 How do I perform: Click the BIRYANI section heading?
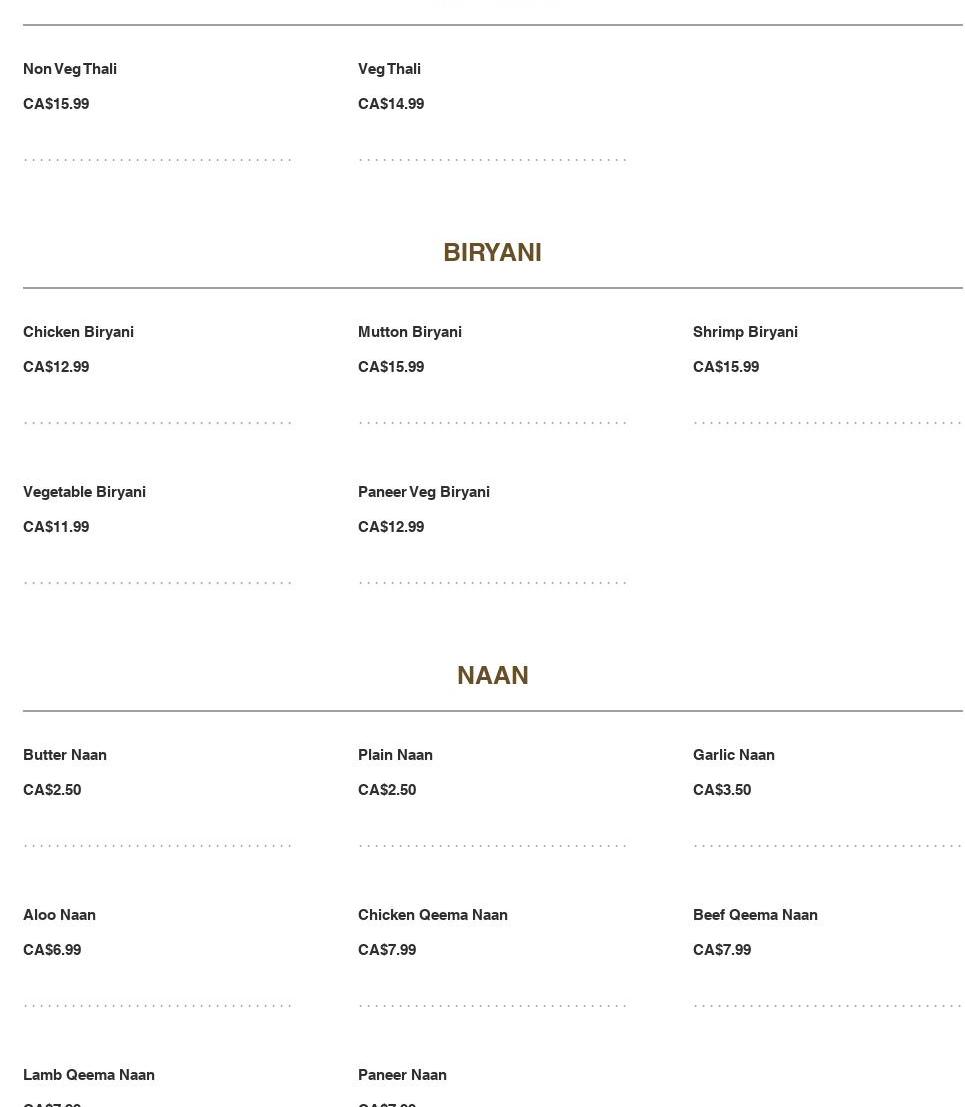492,253
